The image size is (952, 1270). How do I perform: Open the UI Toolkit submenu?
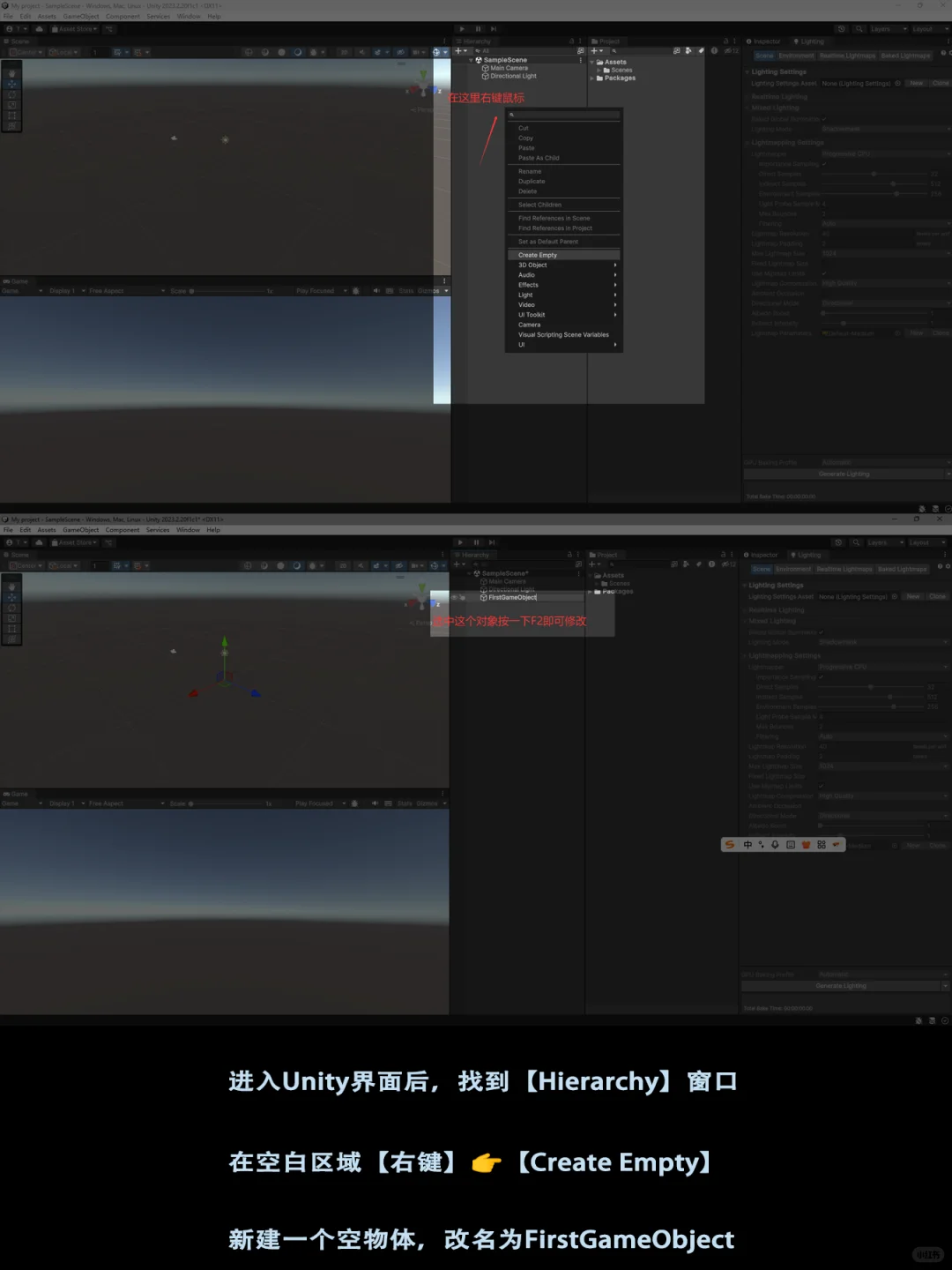[563, 315]
